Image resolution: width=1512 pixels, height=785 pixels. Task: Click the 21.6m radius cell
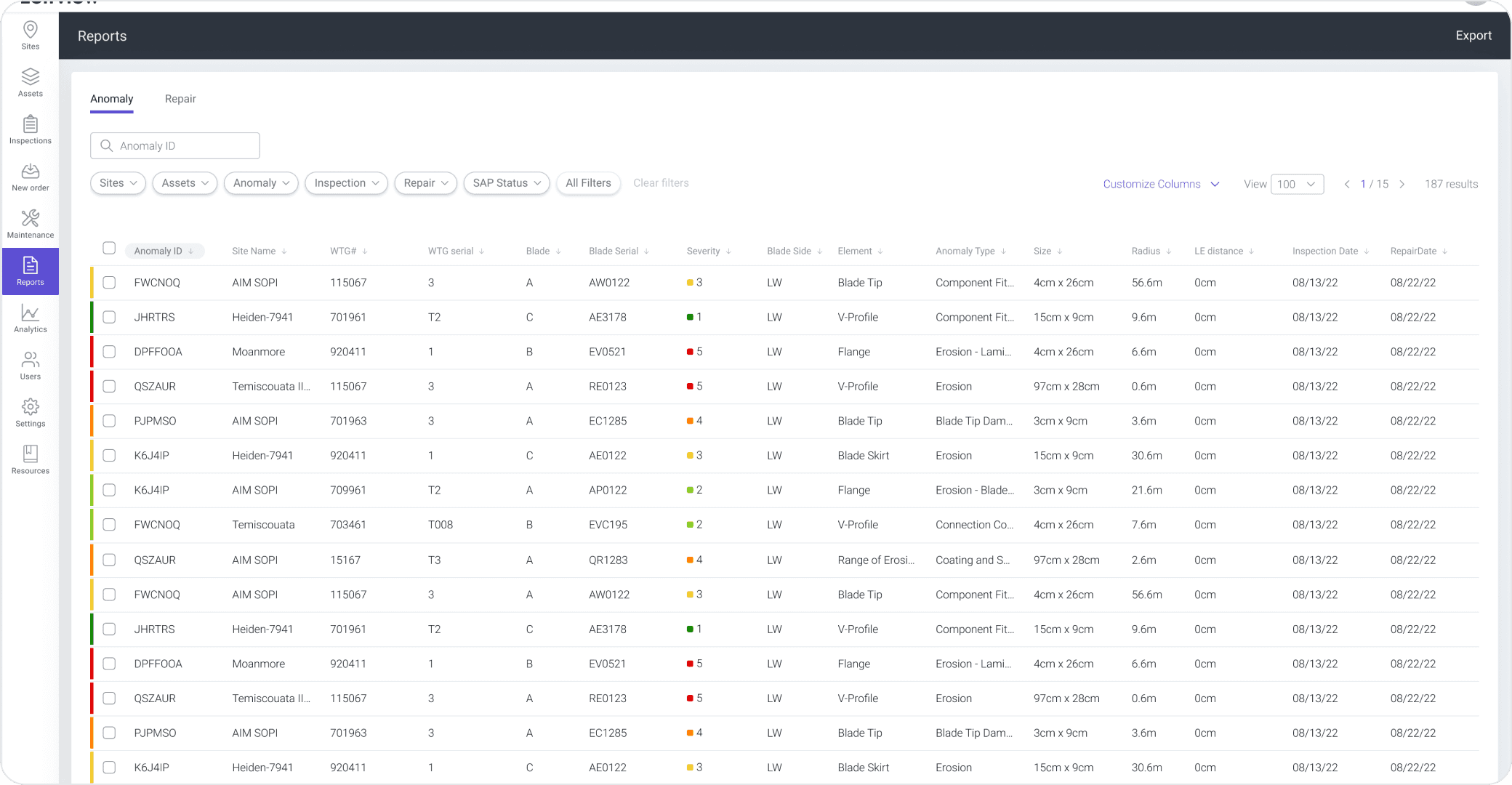click(1147, 490)
